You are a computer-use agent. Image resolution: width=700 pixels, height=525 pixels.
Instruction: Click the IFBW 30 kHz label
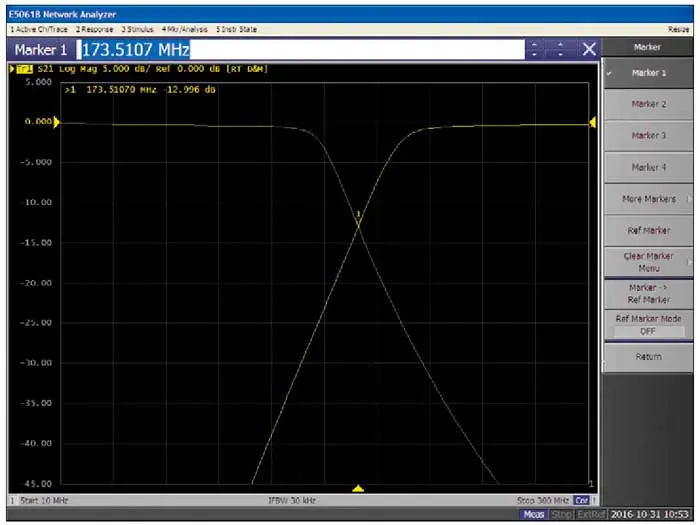pos(292,500)
